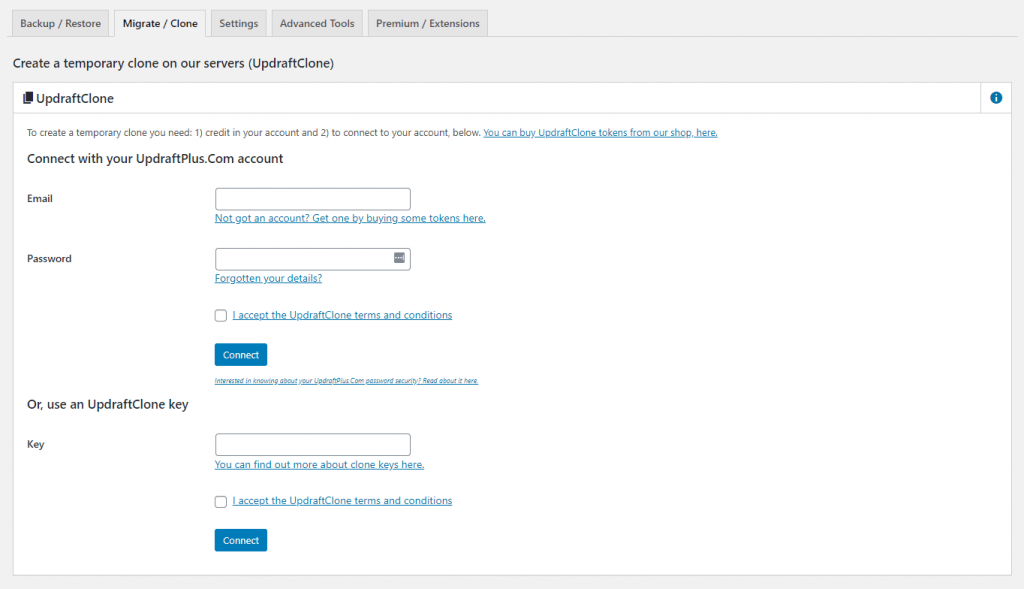Go to the Advanced Tools tab
This screenshot has height=589, width=1024.
(x=317, y=23)
